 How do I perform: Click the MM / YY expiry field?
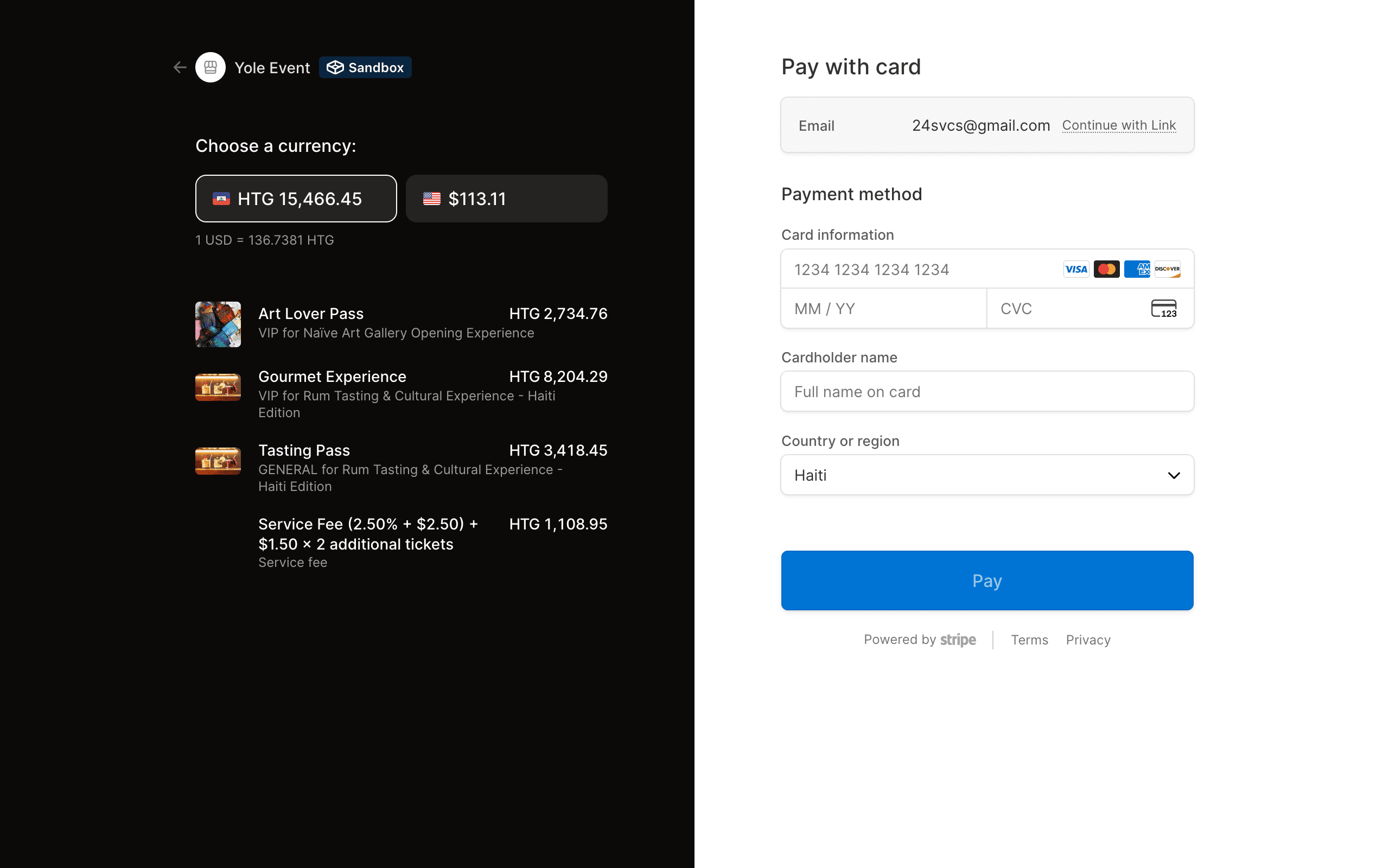tap(883, 309)
